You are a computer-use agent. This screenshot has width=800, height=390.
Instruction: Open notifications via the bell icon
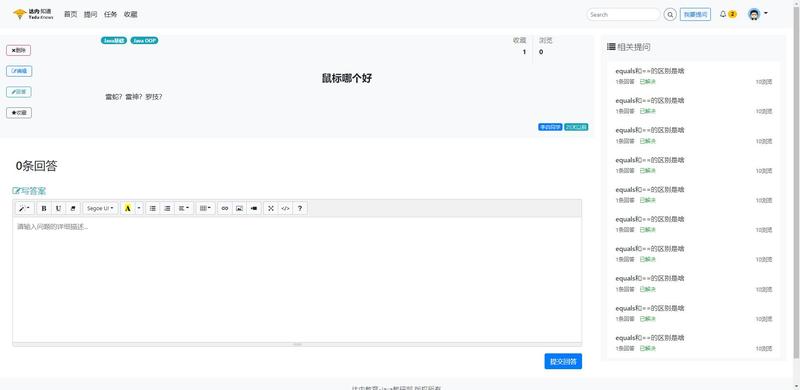pos(723,14)
